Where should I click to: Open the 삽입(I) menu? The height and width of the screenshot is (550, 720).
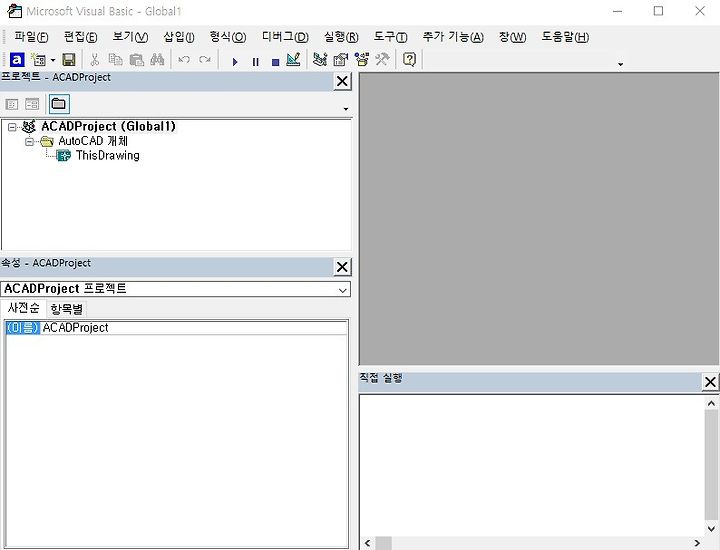[x=179, y=37]
